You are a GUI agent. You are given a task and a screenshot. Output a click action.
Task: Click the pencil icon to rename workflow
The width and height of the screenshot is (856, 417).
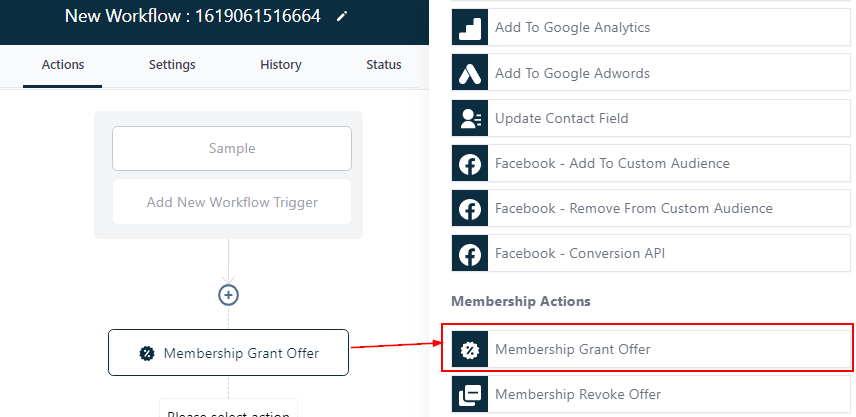click(x=343, y=17)
